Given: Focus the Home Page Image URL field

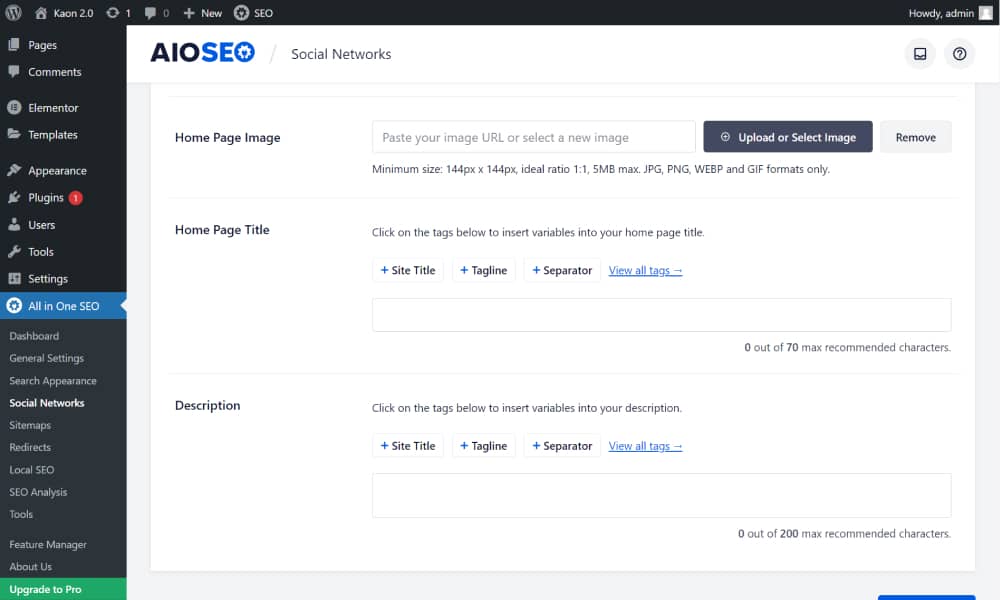Looking at the screenshot, I should click(x=533, y=137).
